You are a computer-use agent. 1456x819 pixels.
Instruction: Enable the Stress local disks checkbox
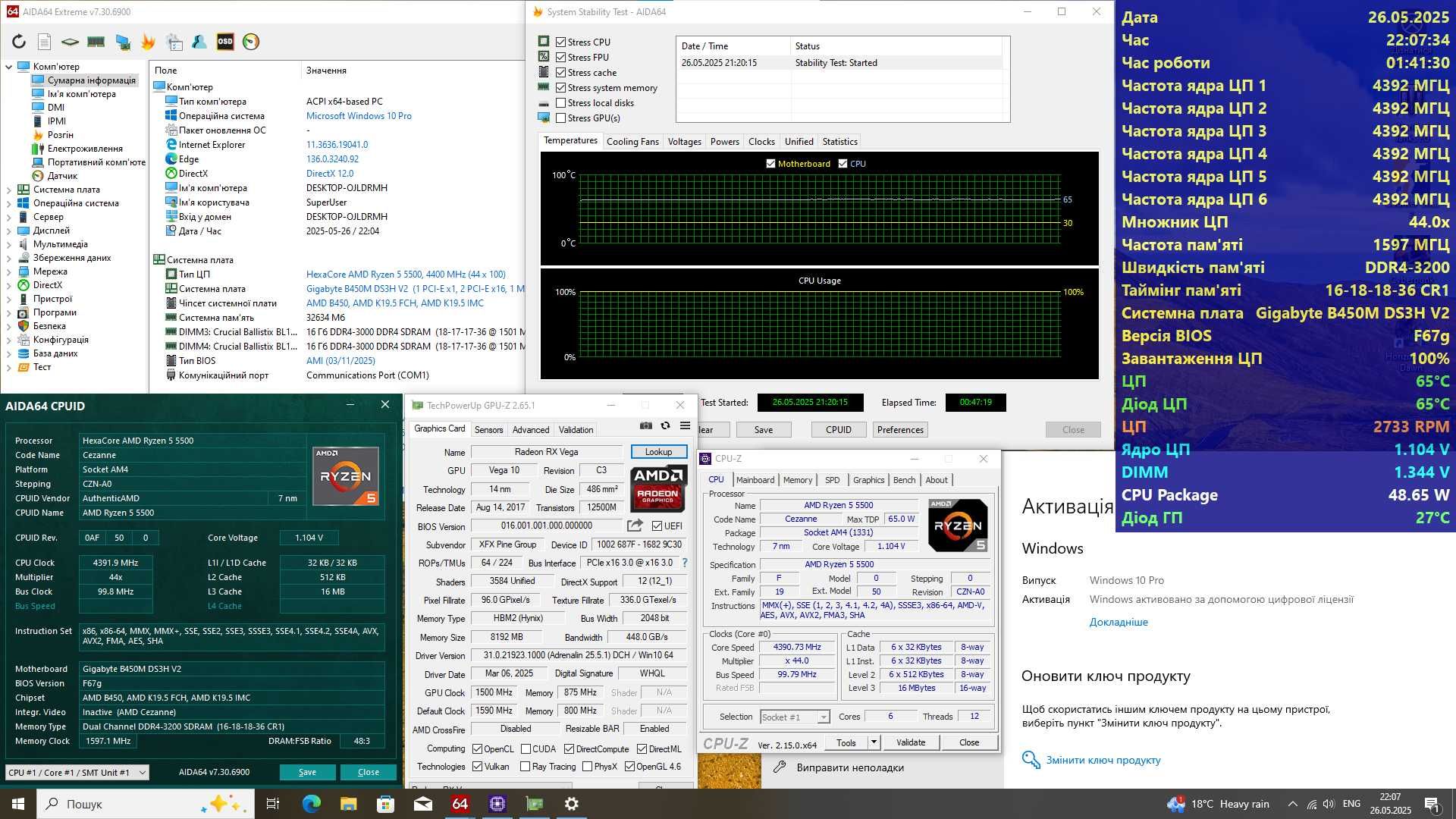point(560,103)
